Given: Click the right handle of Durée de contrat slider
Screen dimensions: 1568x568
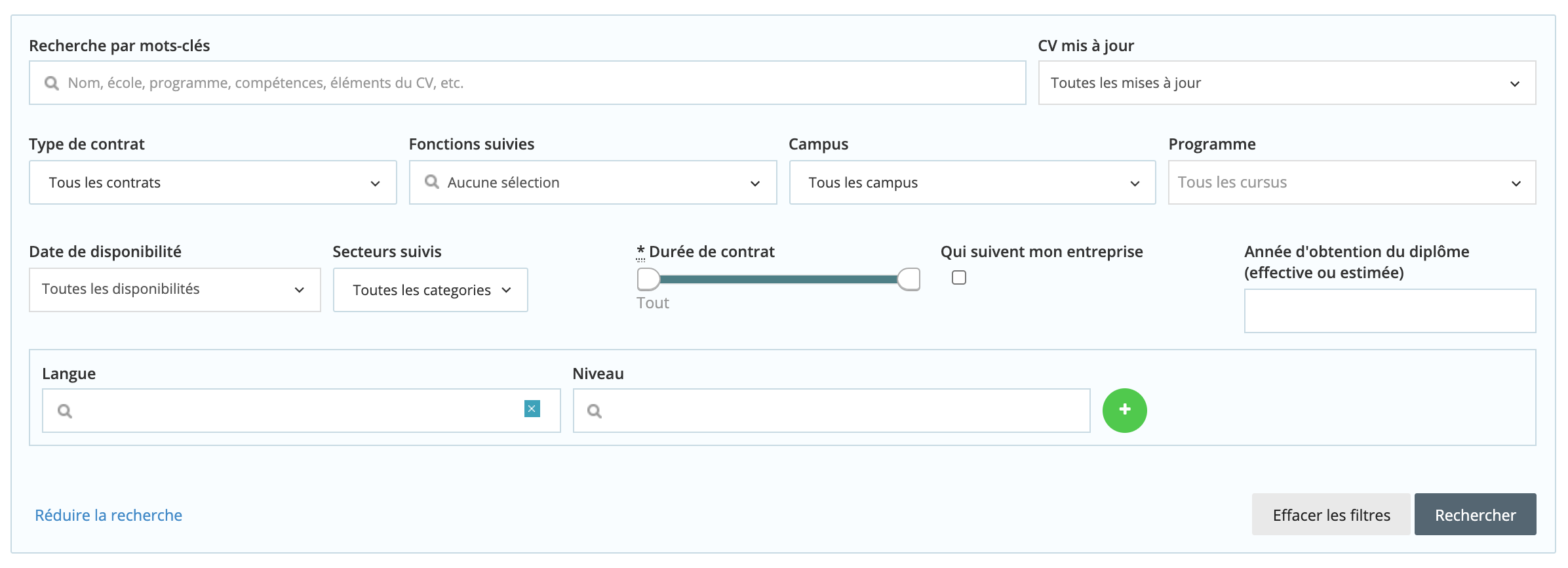Looking at the screenshot, I should pyautogui.click(x=909, y=279).
